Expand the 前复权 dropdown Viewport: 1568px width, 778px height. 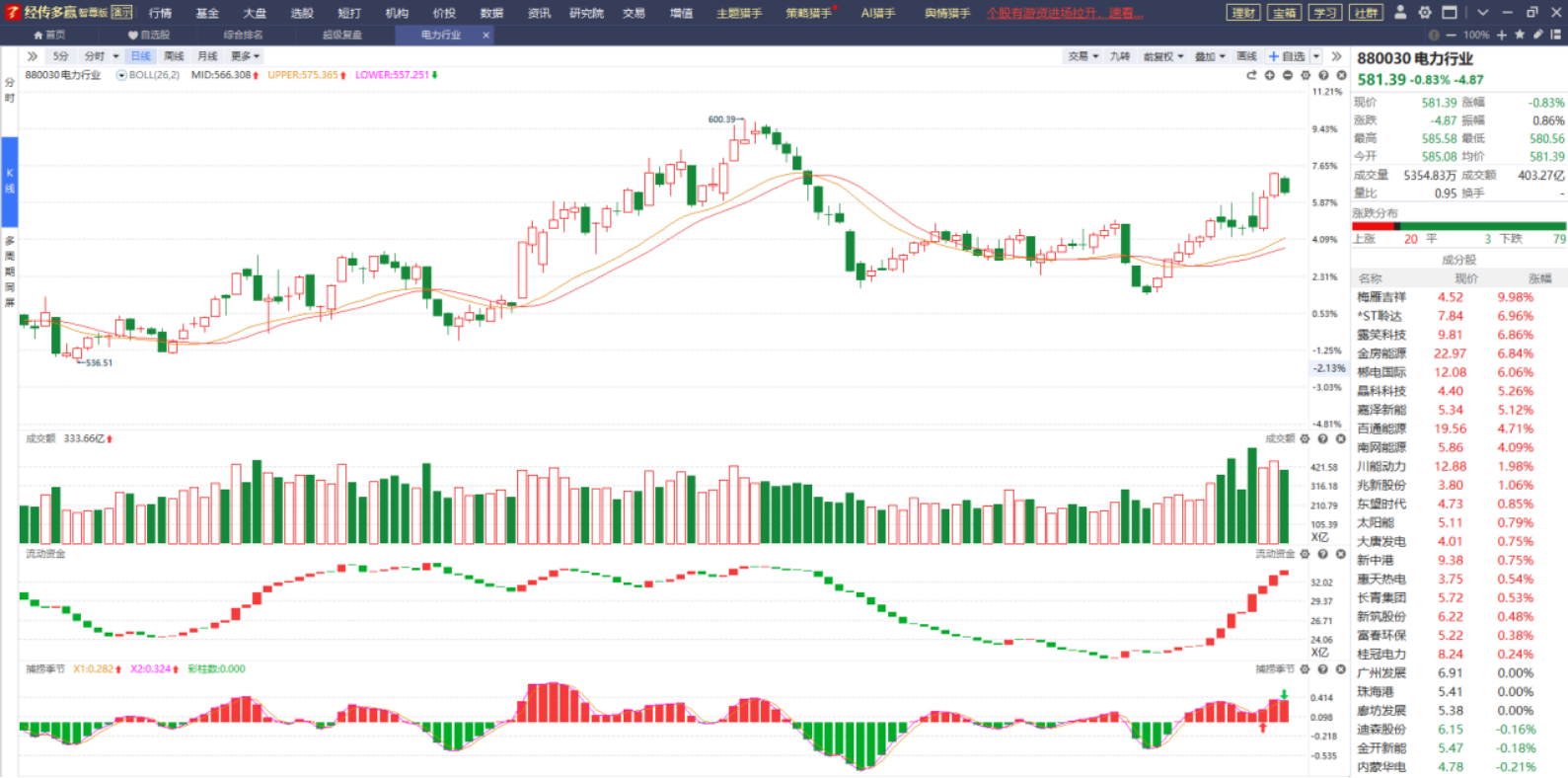[1162, 56]
